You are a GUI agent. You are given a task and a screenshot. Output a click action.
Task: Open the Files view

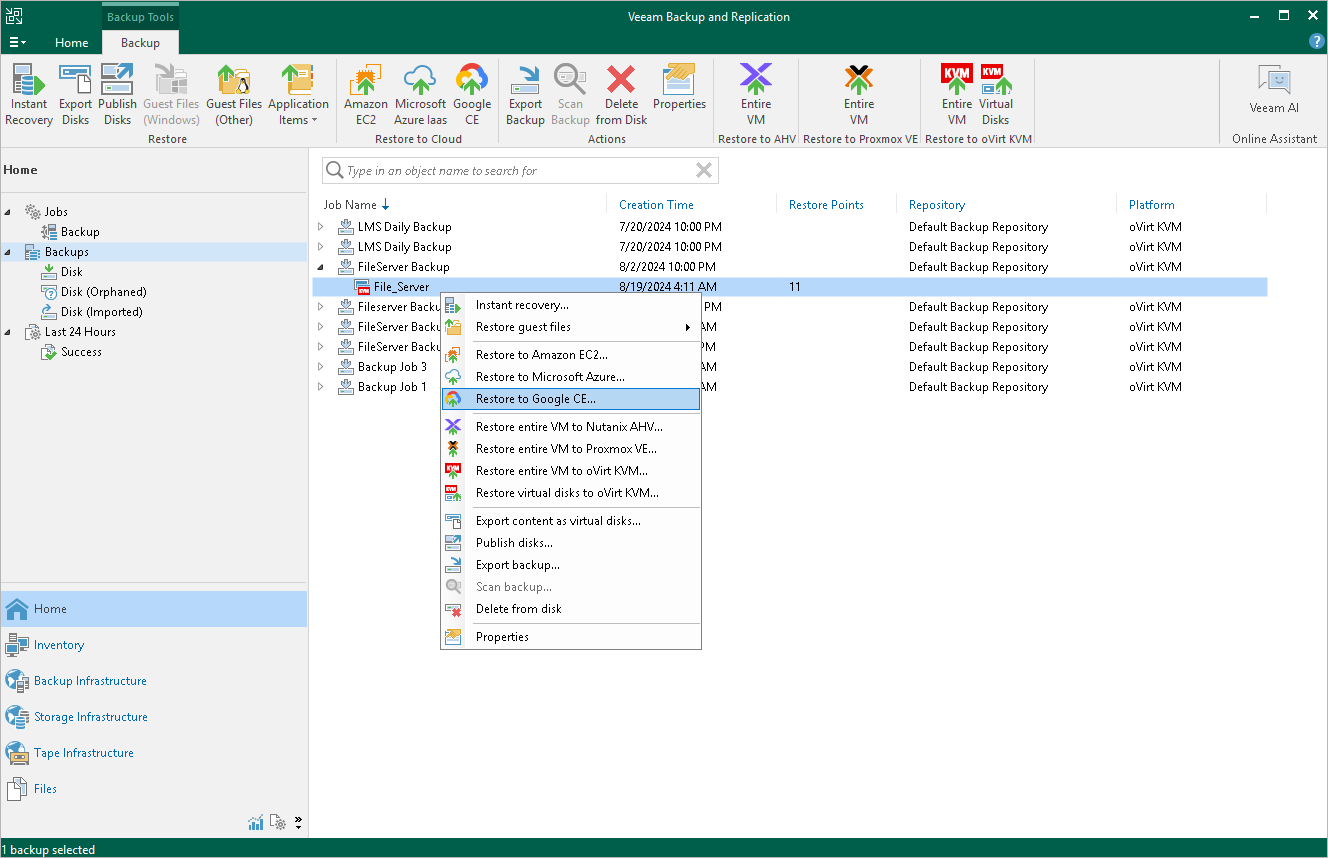click(154, 789)
